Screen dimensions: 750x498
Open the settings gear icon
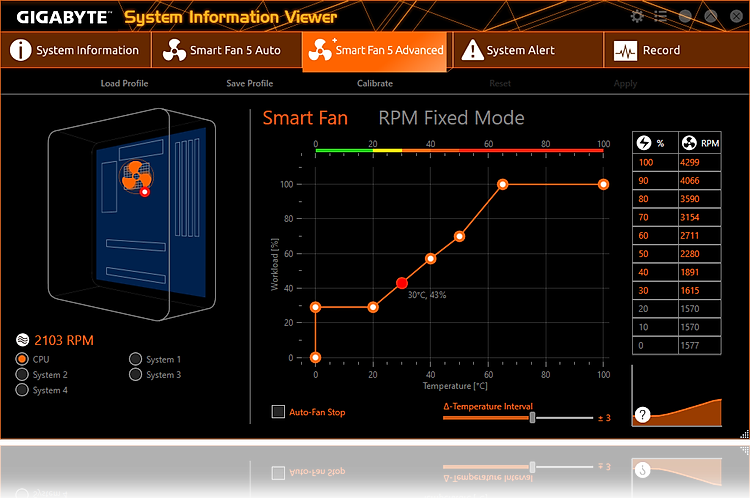click(637, 16)
